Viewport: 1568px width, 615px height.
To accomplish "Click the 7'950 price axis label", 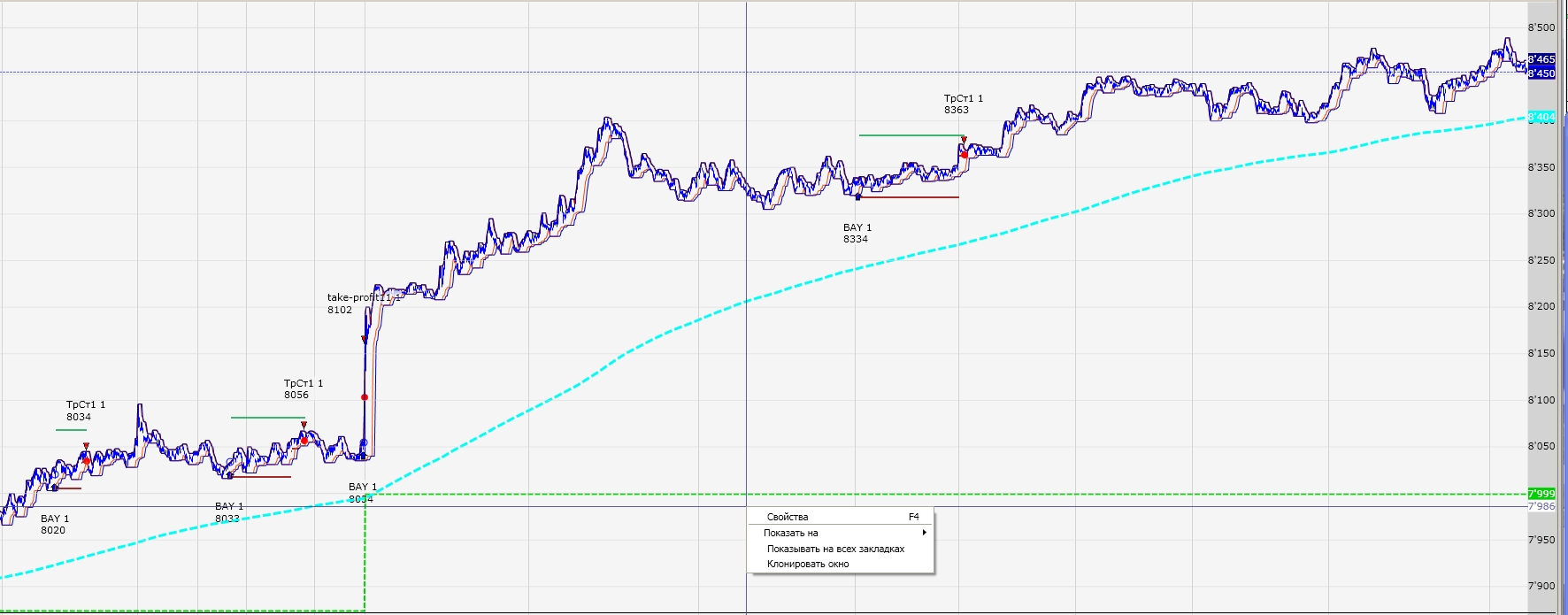I will click(x=1541, y=540).
